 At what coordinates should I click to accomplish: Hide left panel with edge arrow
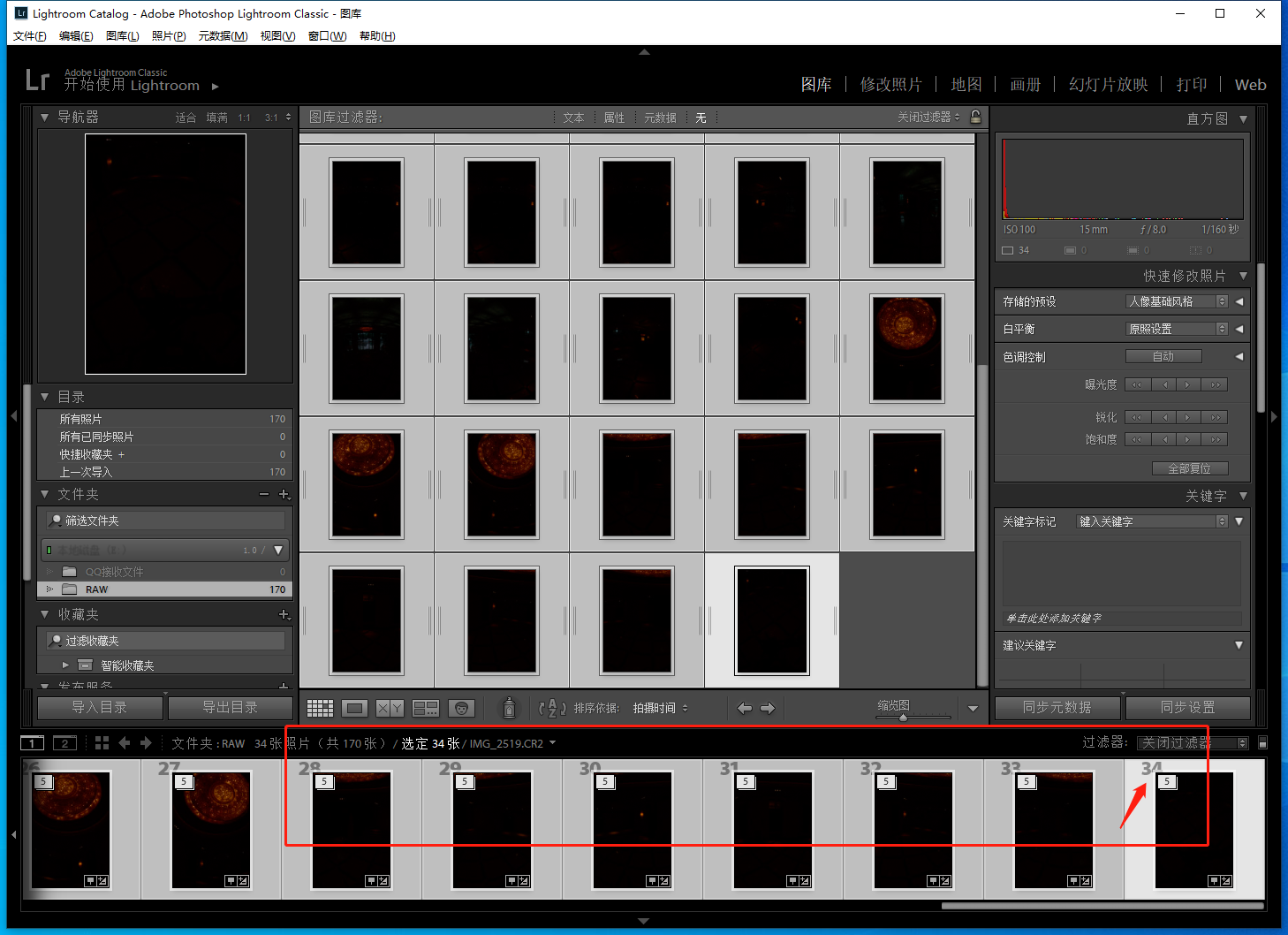point(13,415)
